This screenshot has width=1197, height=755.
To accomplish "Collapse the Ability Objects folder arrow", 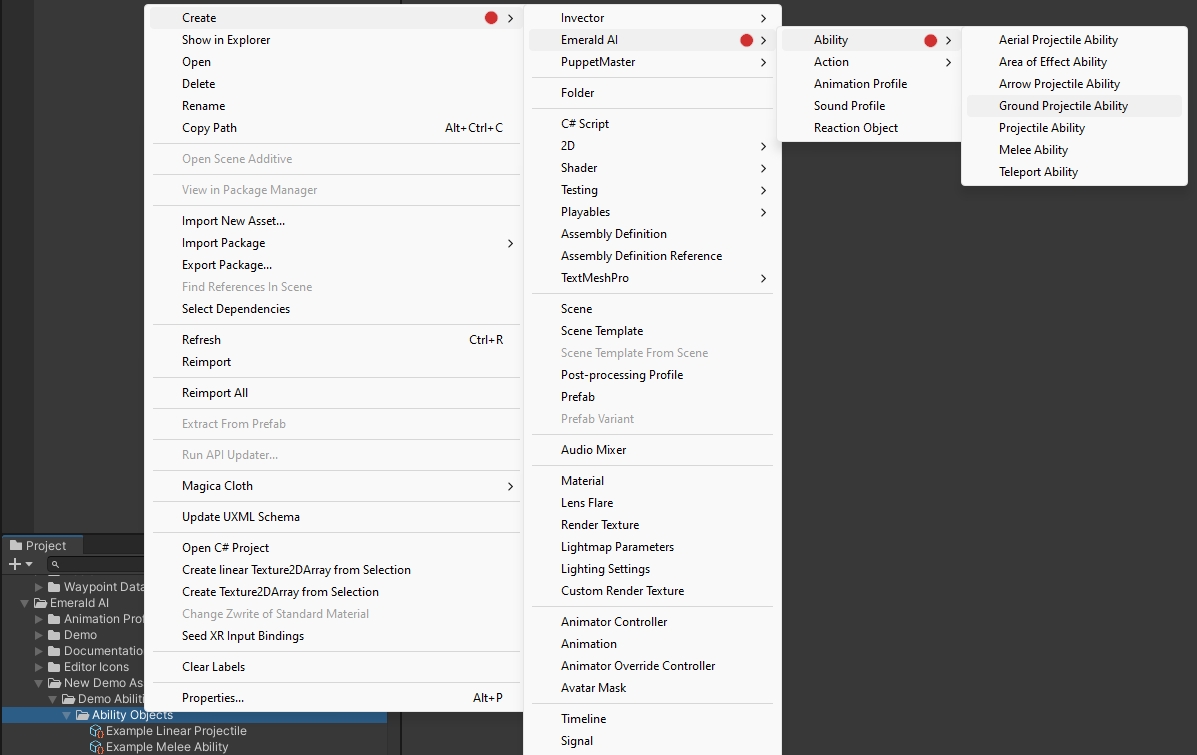I will click(x=67, y=715).
